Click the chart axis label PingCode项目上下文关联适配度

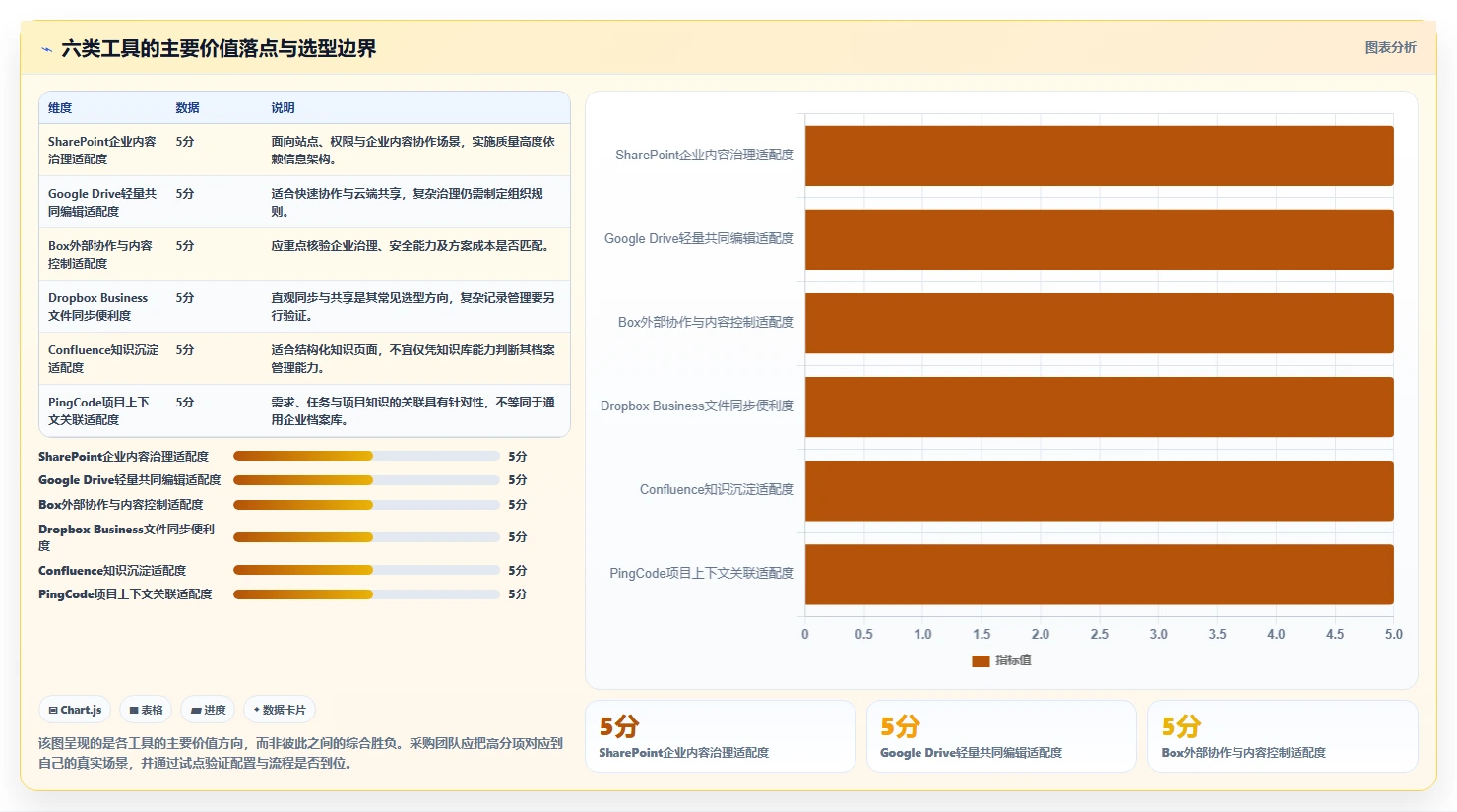click(702, 573)
